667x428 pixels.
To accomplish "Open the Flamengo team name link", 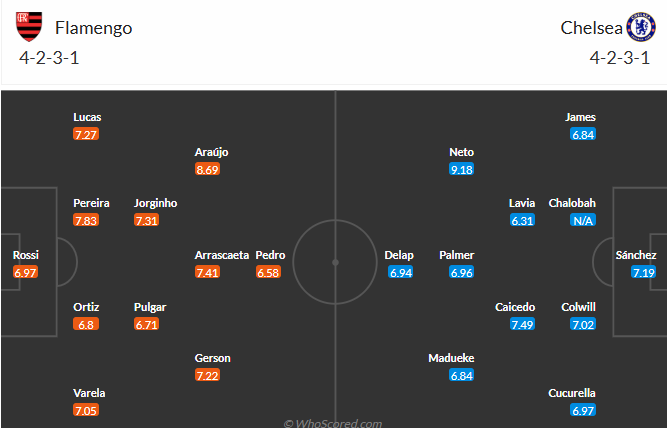I will [x=94, y=28].
